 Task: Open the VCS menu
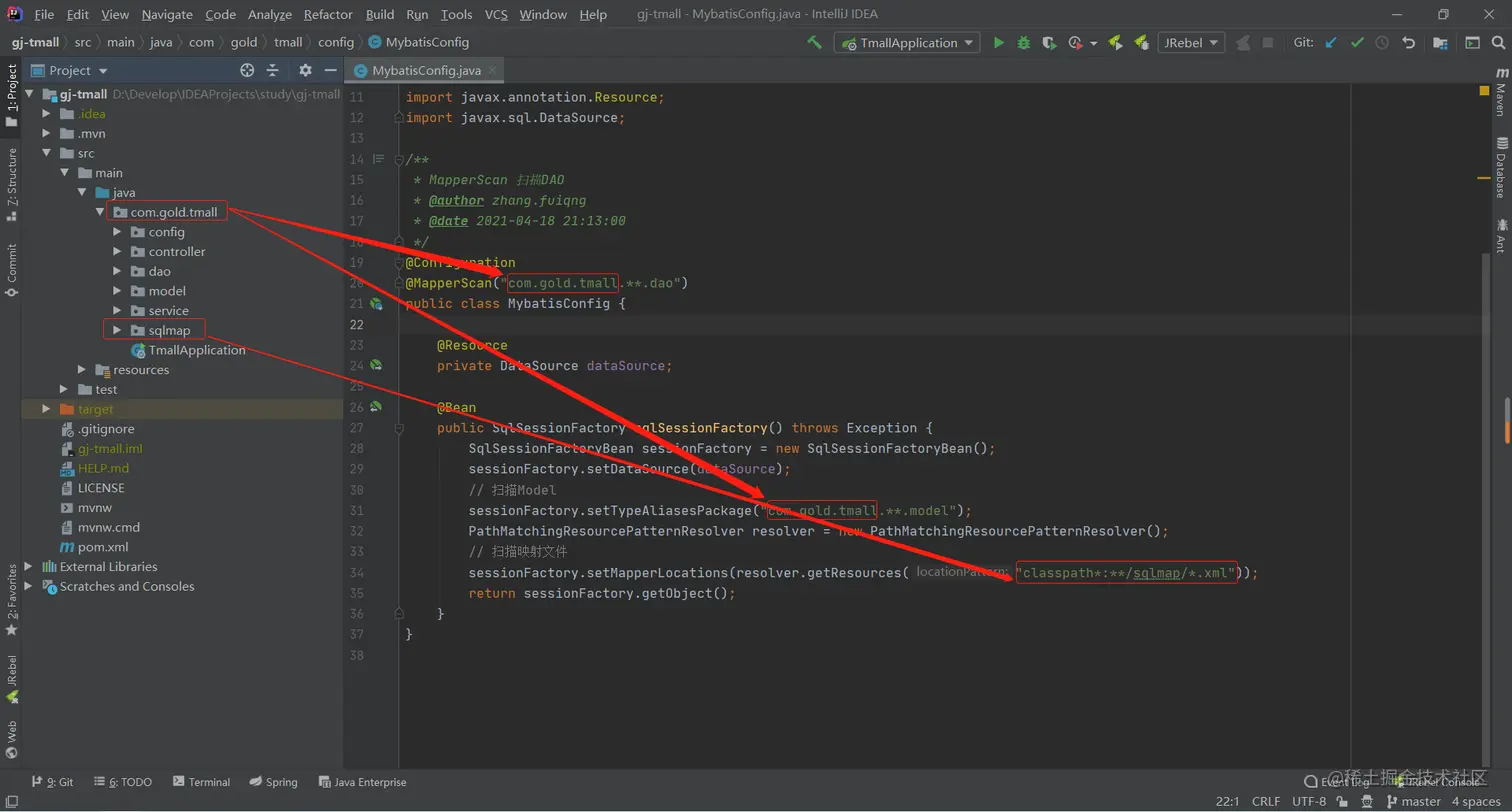[x=497, y=15]
